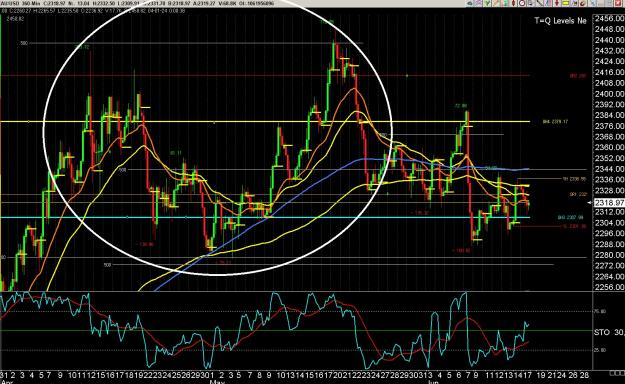Screen dimensions: 625x384
Task: Select the diagonal trend line drawing tool
Action: pyautogui.click(x=539, y=3)
